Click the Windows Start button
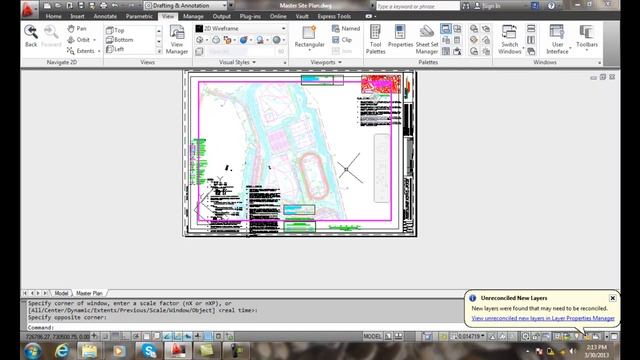This screenshot has height=360, width=640. (33, 351)
